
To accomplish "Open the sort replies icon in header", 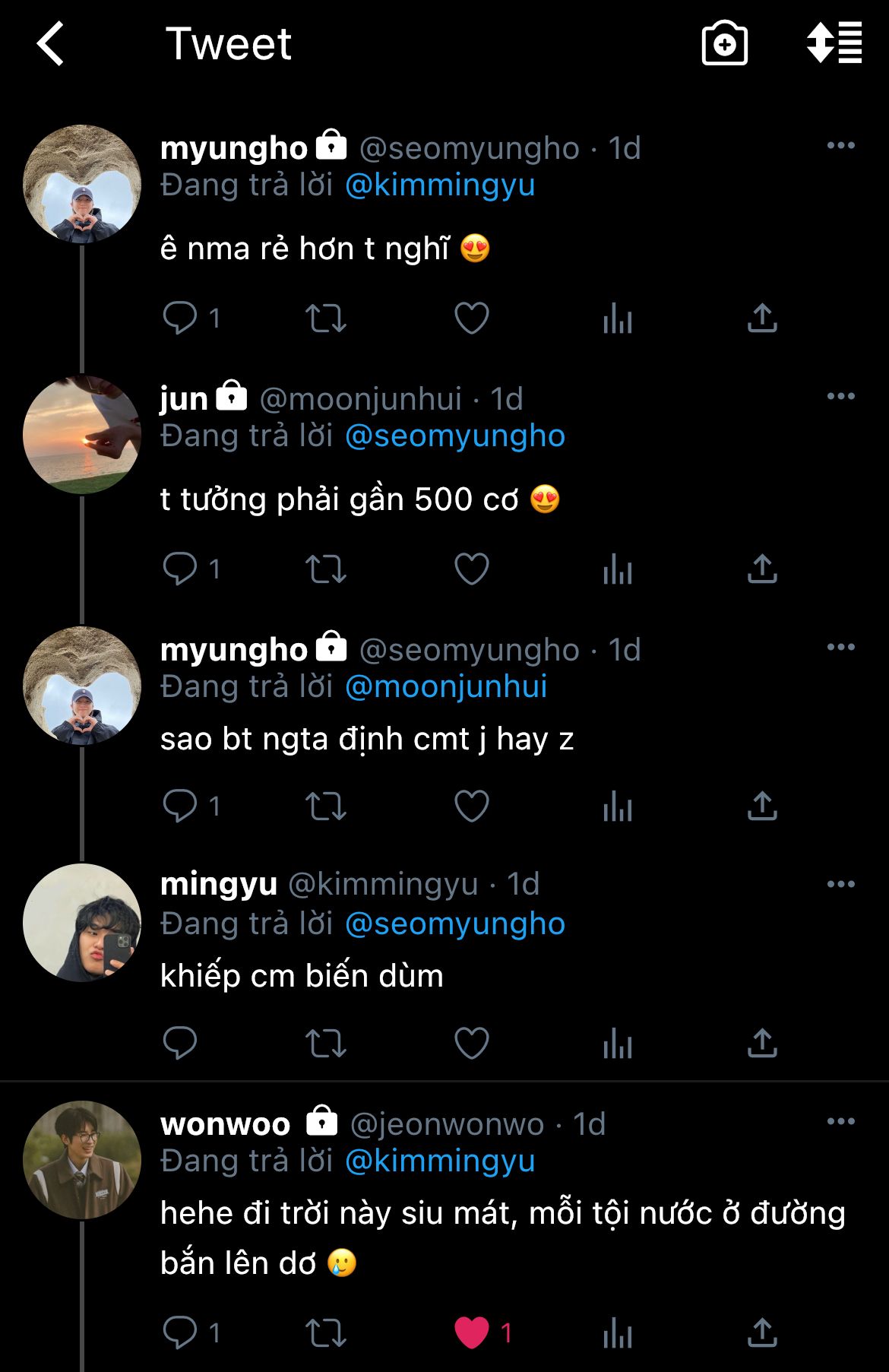I will 834,43.
